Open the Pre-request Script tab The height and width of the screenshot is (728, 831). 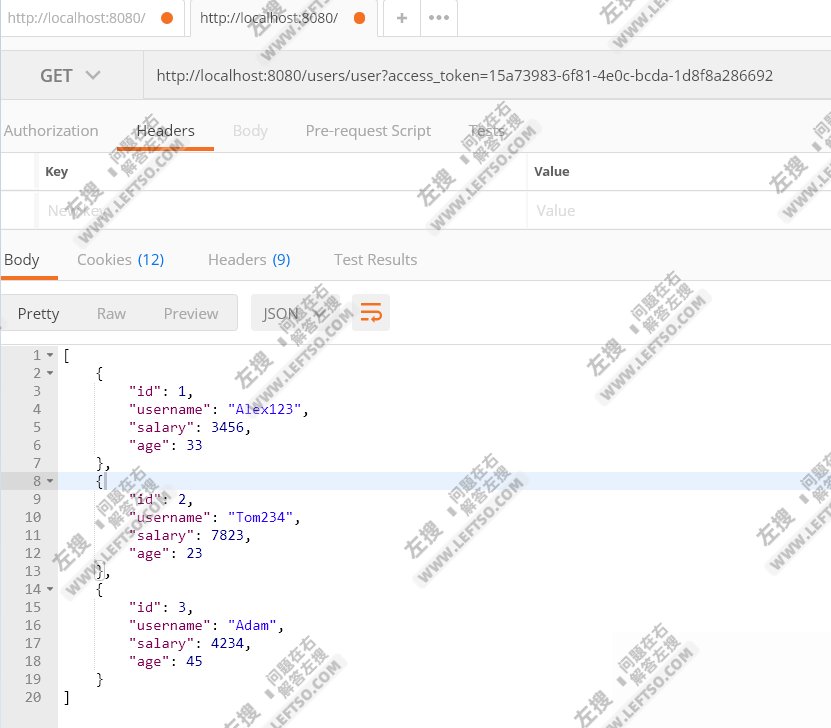tap(368, 130)
